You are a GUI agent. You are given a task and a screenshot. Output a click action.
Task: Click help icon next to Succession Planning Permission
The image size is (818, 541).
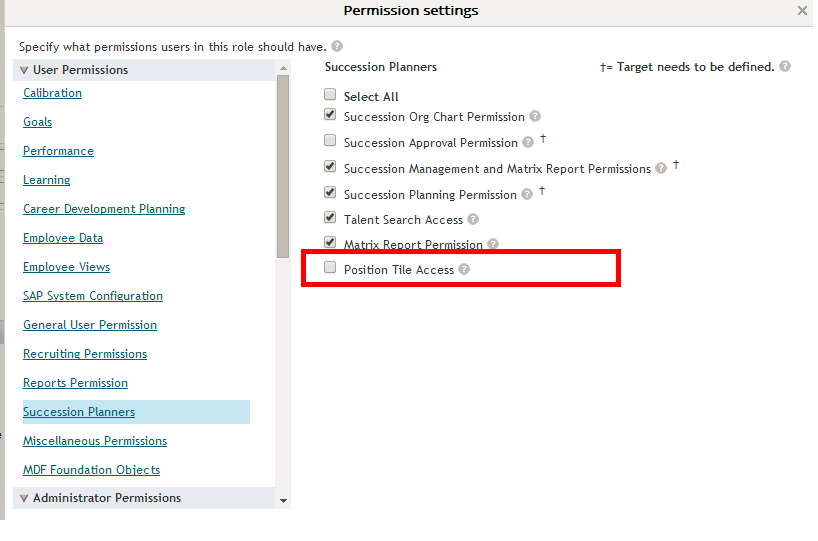(x=527, y=194)
